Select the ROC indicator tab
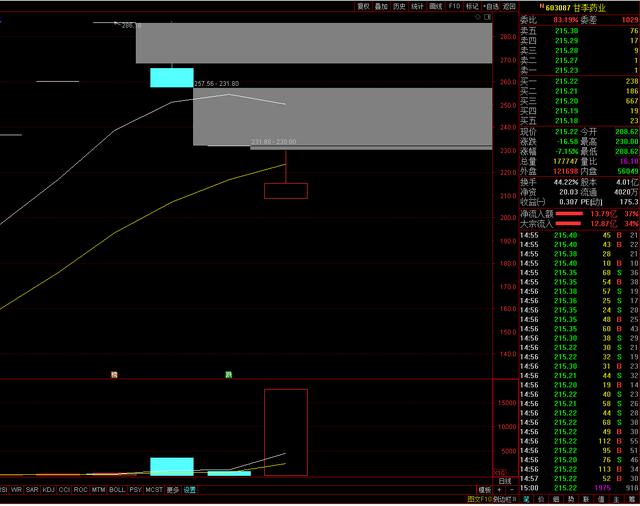The width and height of the screenshot is (640, 506). coord(80,489)
